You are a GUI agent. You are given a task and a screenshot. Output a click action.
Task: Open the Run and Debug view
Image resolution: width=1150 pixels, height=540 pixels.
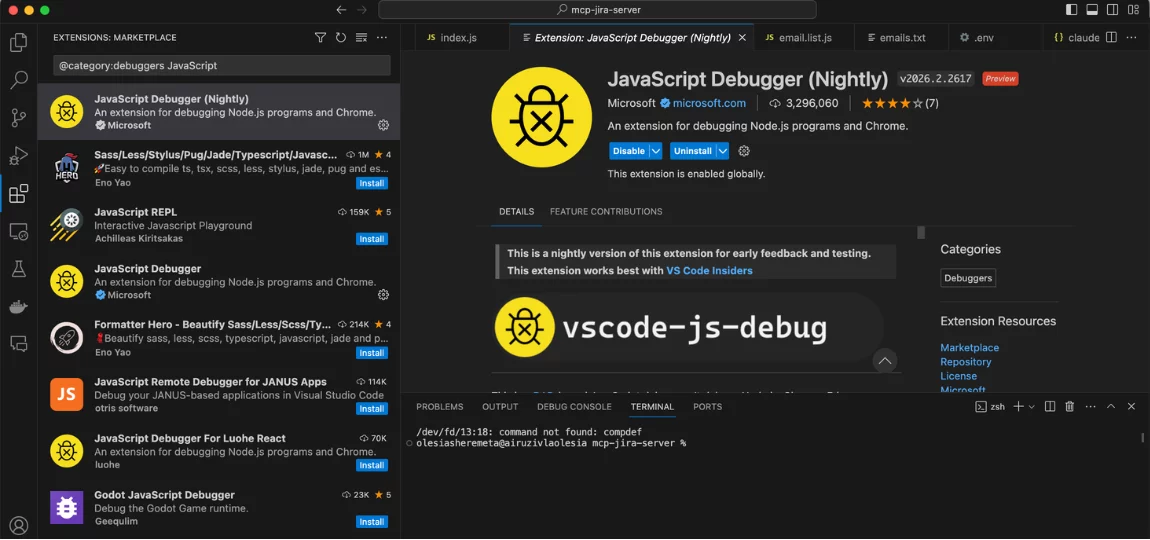coord(18,156)
